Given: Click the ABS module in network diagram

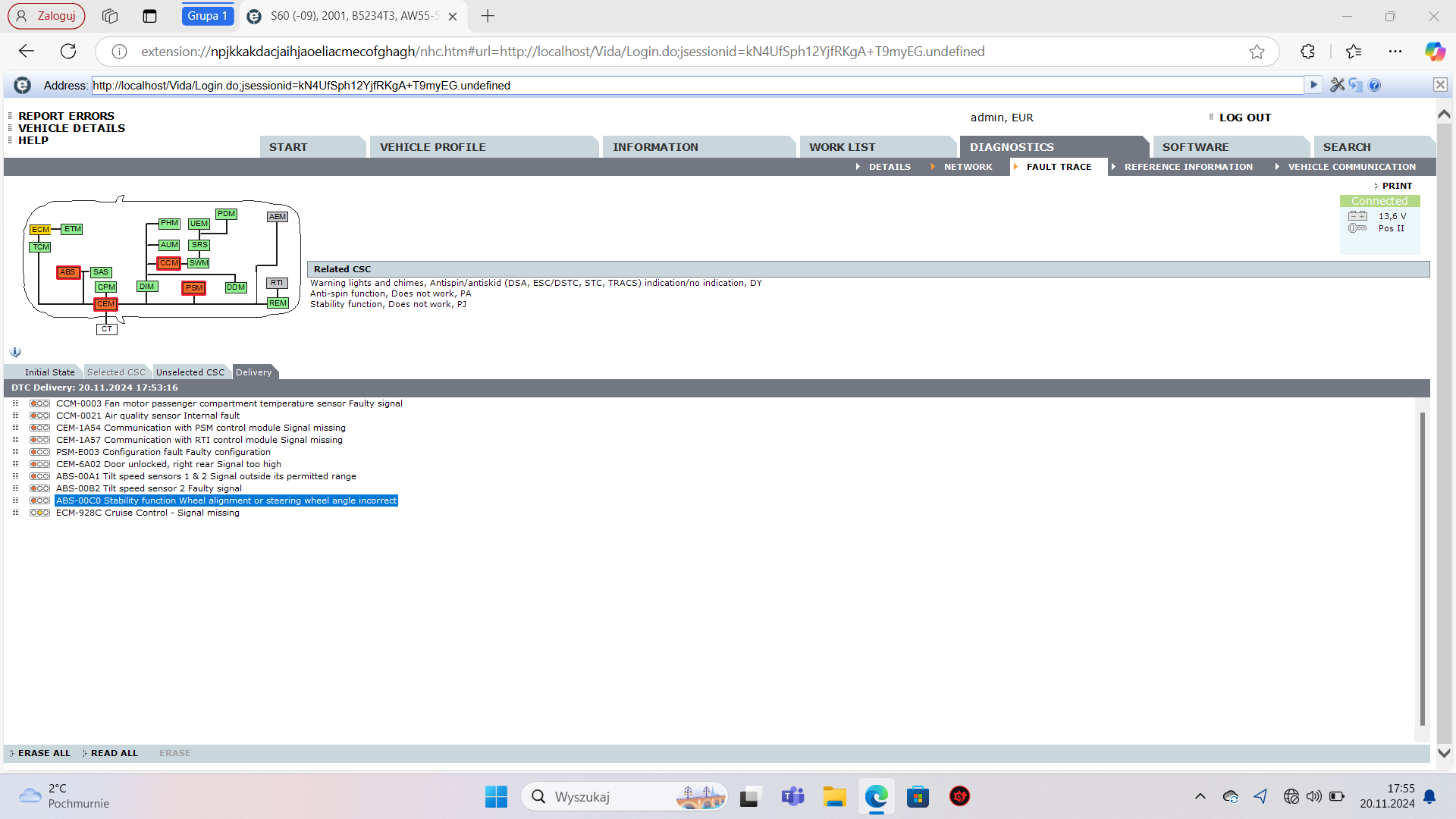Looking at the screenshot, I should [x=67, y=272].
